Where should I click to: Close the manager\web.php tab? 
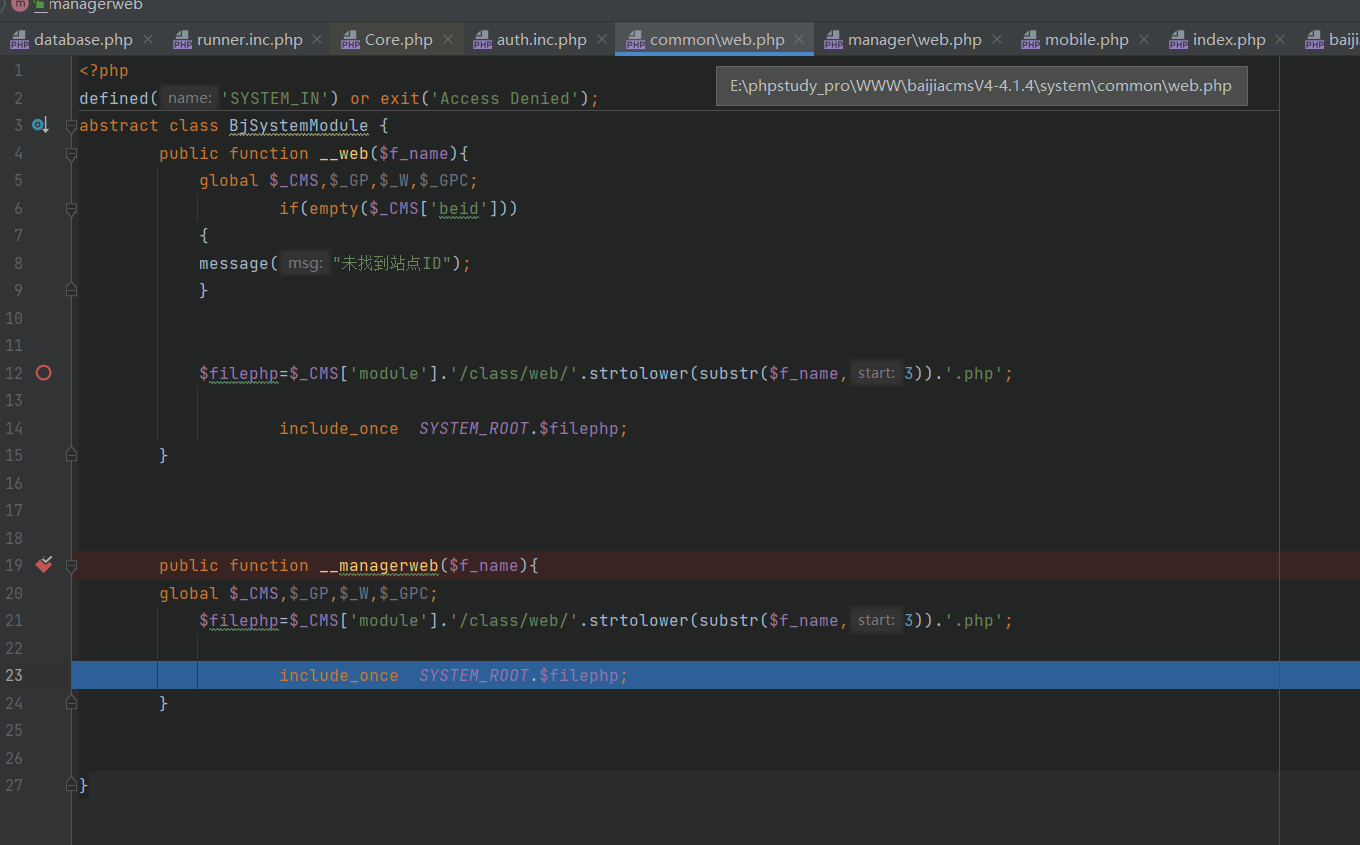997,40
